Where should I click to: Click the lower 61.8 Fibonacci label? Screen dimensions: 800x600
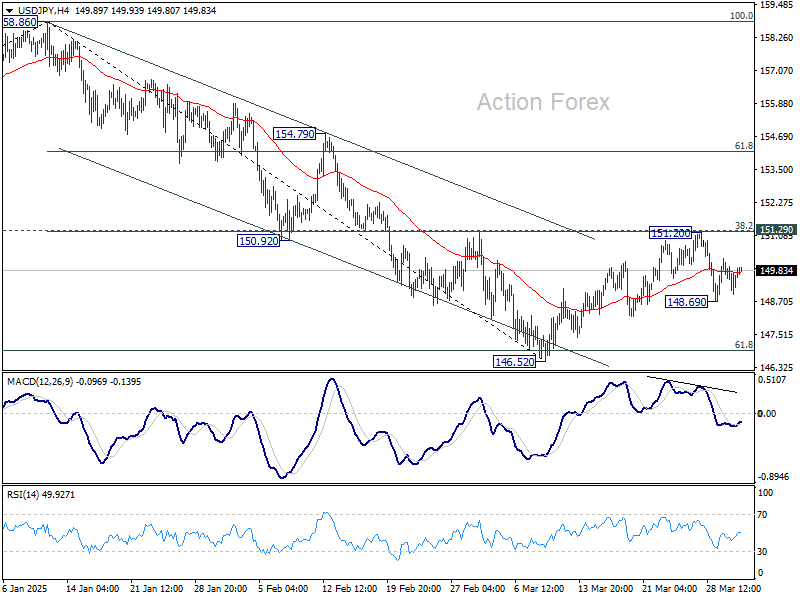pos(743,345)
